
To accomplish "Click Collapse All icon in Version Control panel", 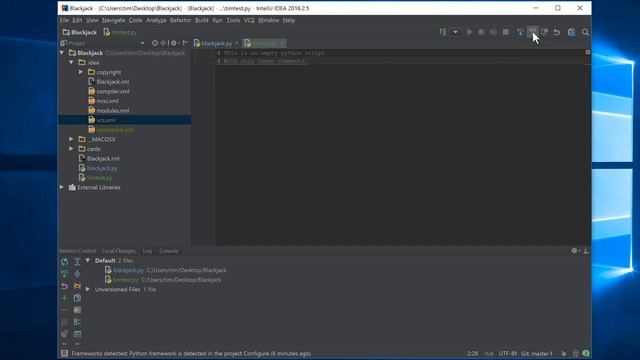I will (x=77, y=274).
